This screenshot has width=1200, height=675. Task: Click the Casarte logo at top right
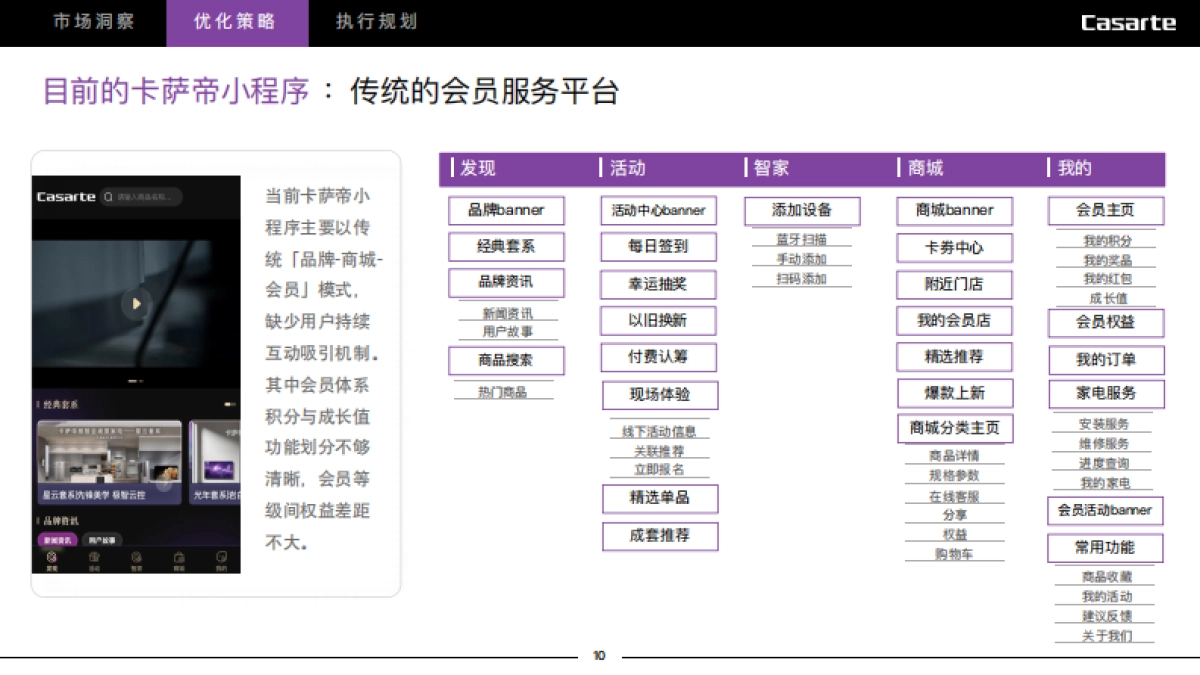pos(1128,22)
